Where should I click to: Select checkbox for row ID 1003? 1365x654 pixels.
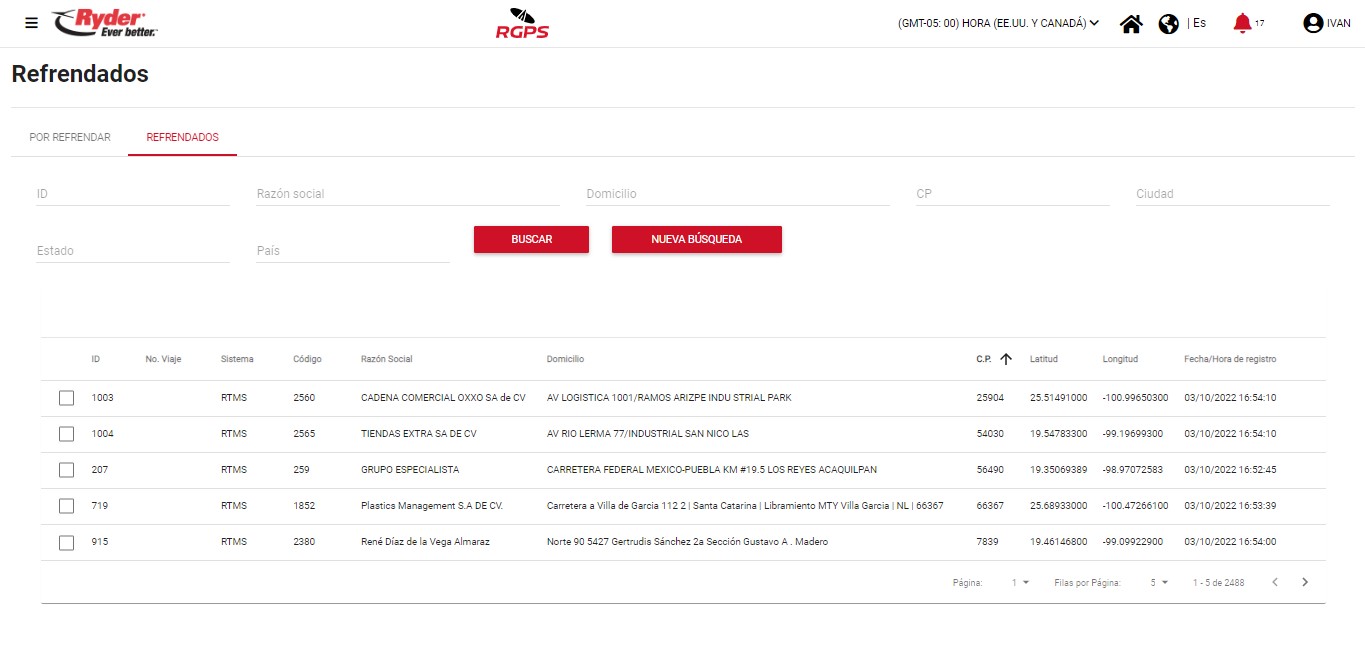tap(66, 398)
